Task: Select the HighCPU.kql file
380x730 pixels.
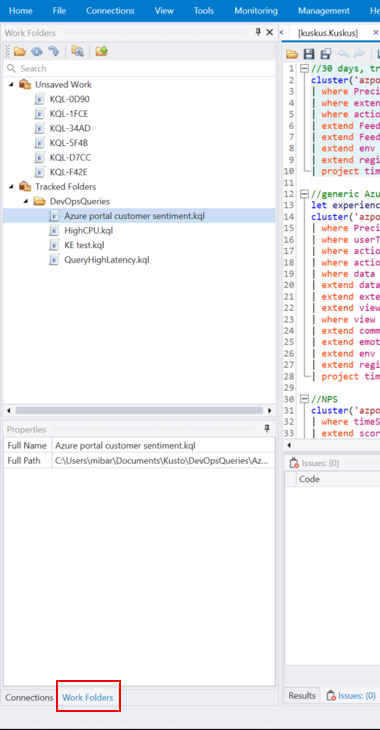Action: pos(88,230)
